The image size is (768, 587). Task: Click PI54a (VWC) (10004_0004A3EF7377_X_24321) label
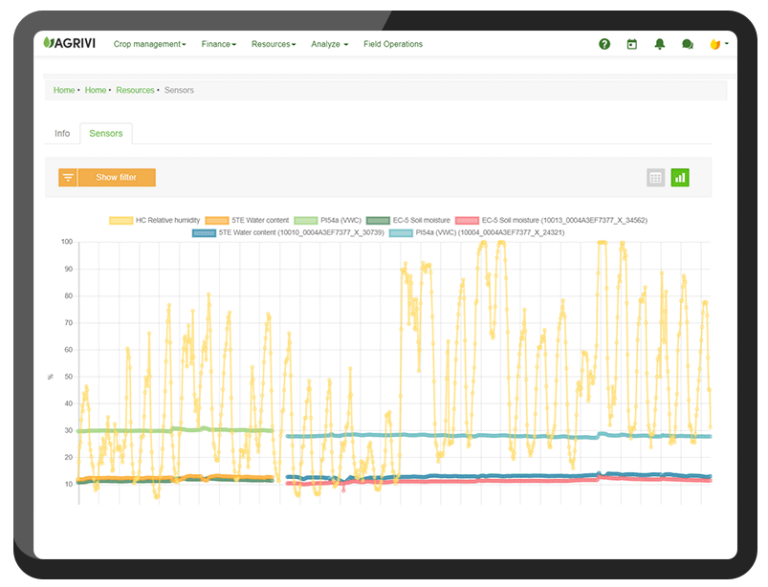(490, 233)
